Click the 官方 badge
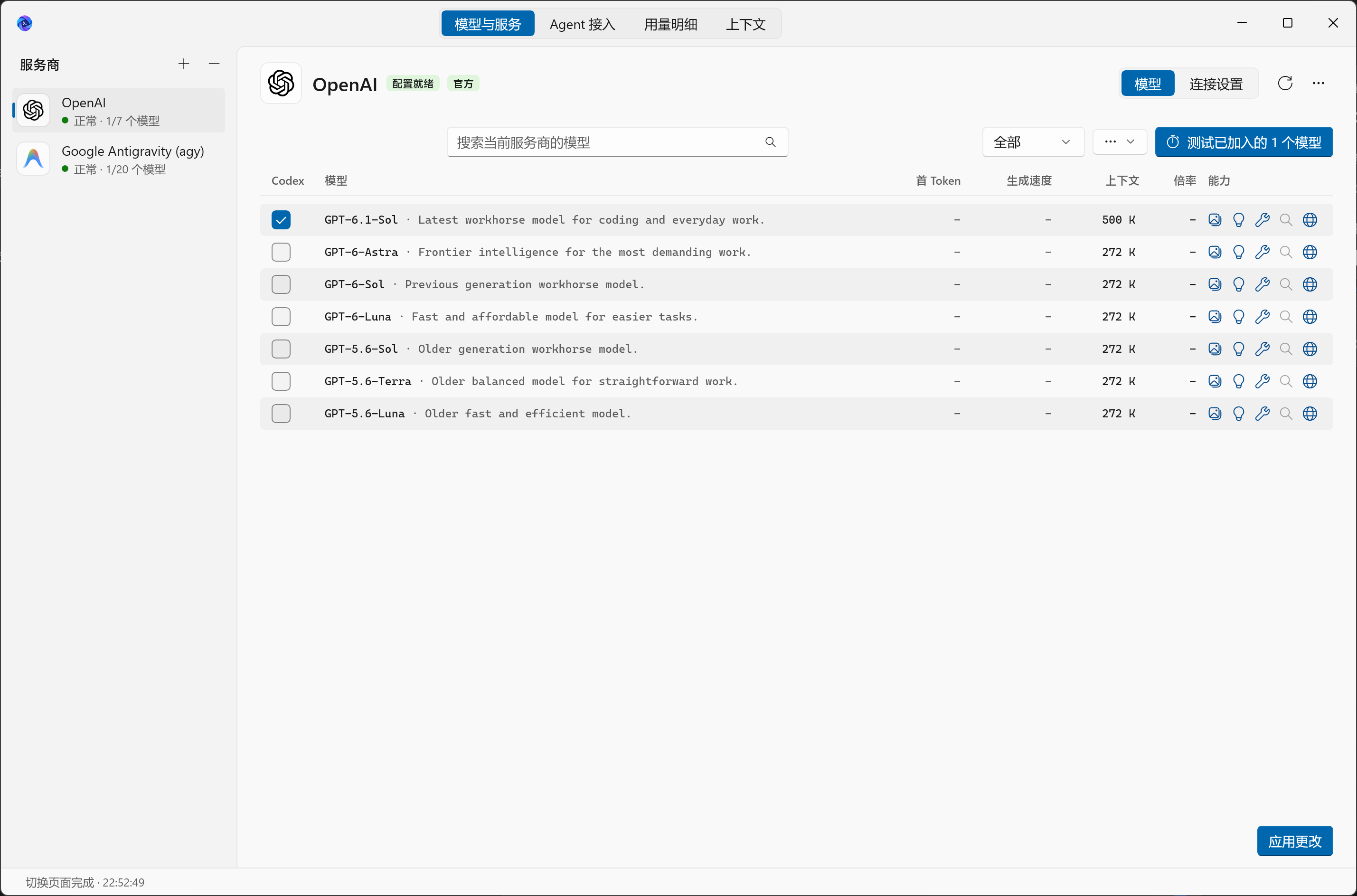This screenshot has width=1357, height=896. tap(463, 84)
